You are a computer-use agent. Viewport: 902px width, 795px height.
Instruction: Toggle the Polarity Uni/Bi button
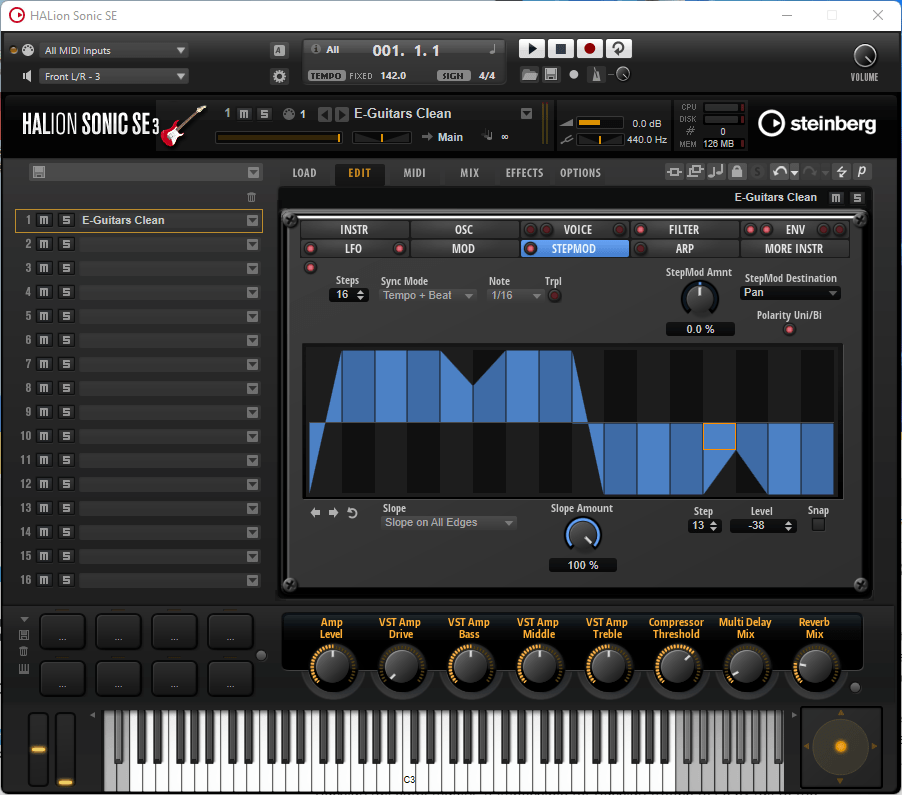(789, 330)
